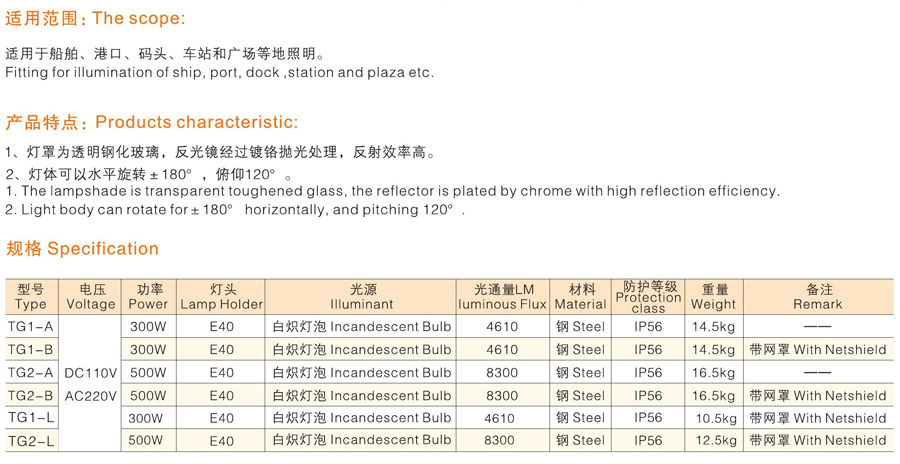The image size is (900, 464).
Task: Select the "Power" column header
Action: click(149, 297)
